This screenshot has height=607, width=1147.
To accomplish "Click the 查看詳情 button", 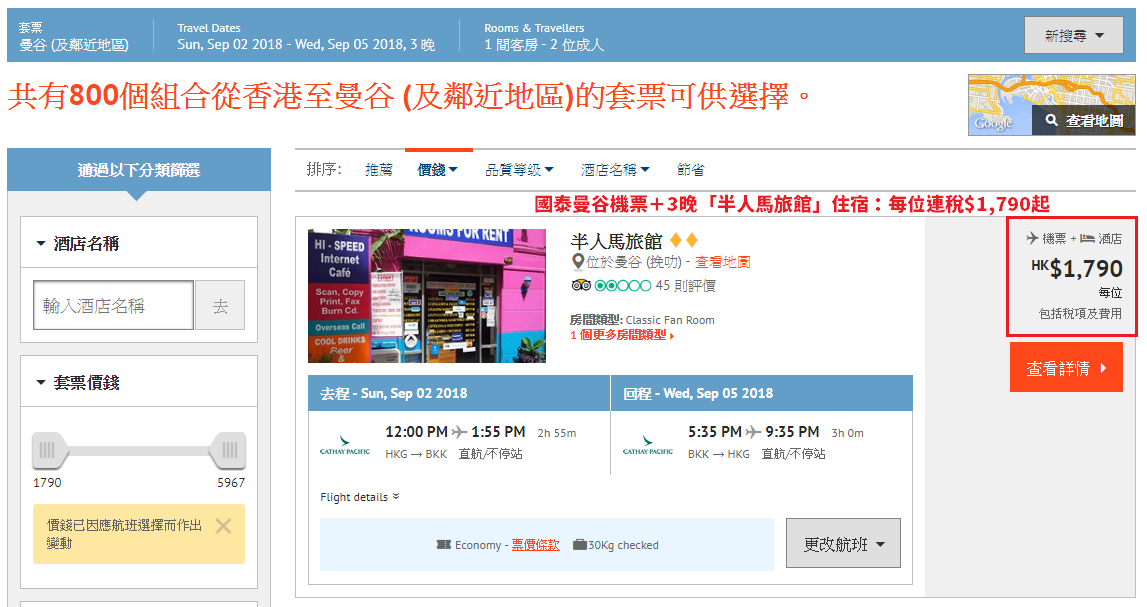I will coord(1066,368).
